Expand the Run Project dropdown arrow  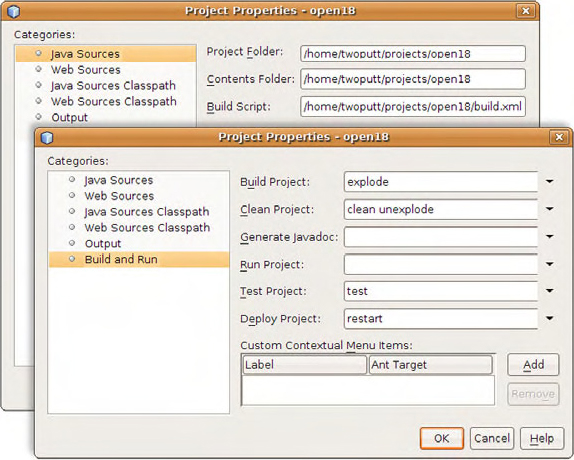pos(549,264)
